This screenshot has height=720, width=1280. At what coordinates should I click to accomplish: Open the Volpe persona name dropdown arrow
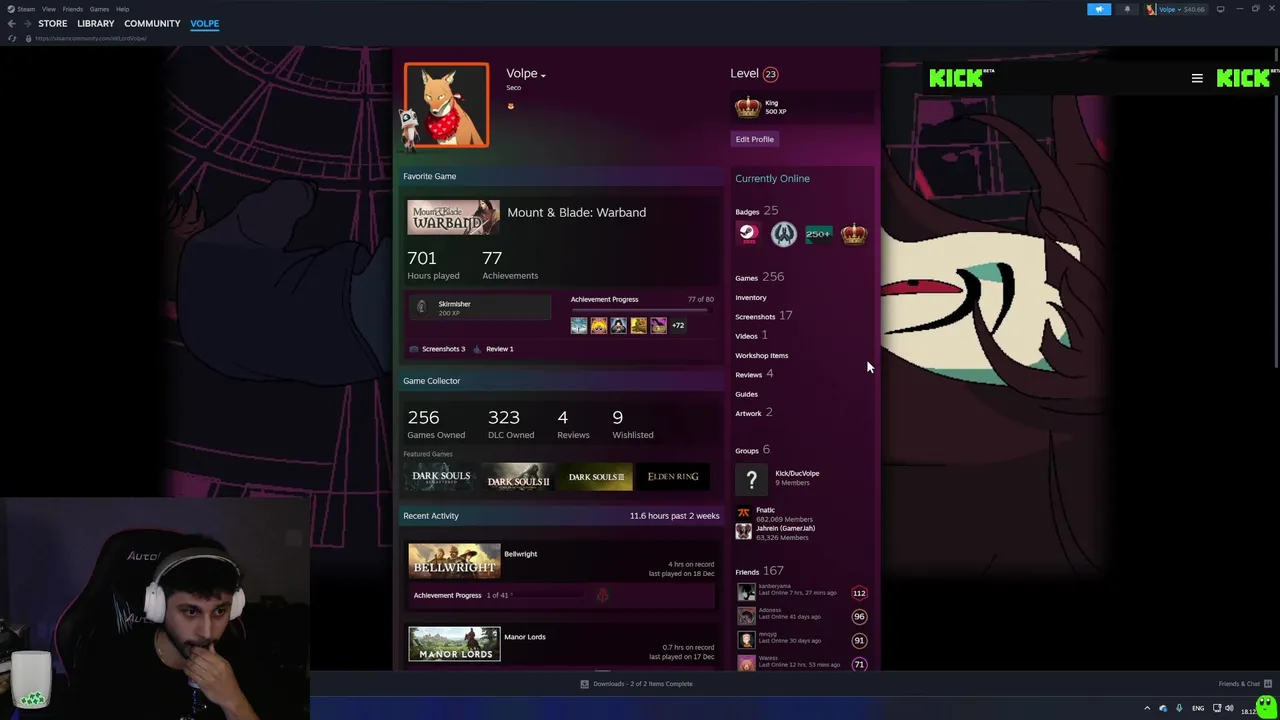click(x=543, y=75)
